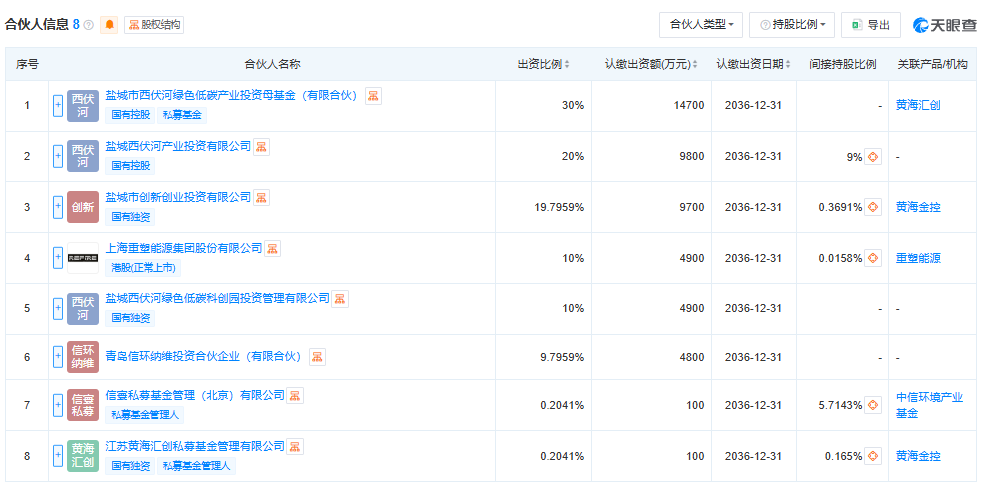The height and width of the screenshot is (498, 990).
Task: Click shareholding chain icon next to 0.3691%
Action: (873, 206)
